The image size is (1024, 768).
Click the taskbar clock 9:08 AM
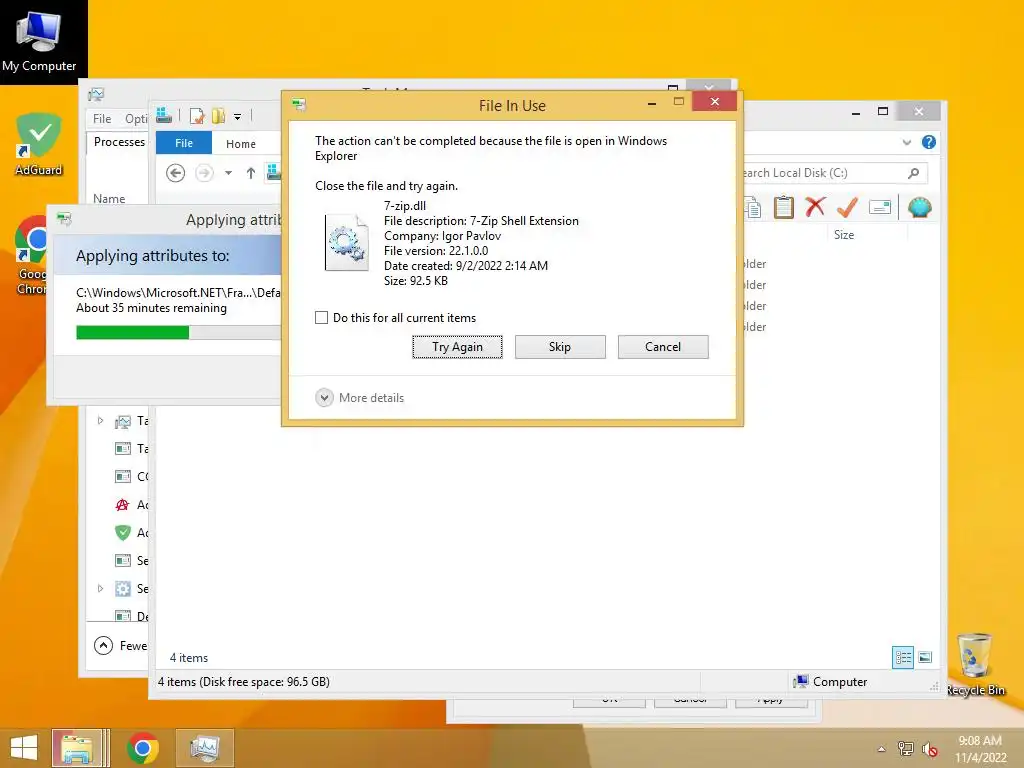980,741
